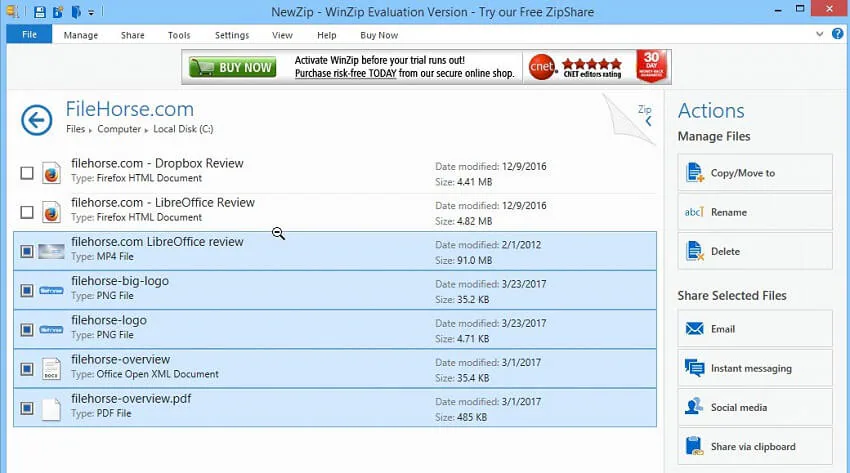
Task: Click the 30 day money-back badge
Action: point(651,66)
